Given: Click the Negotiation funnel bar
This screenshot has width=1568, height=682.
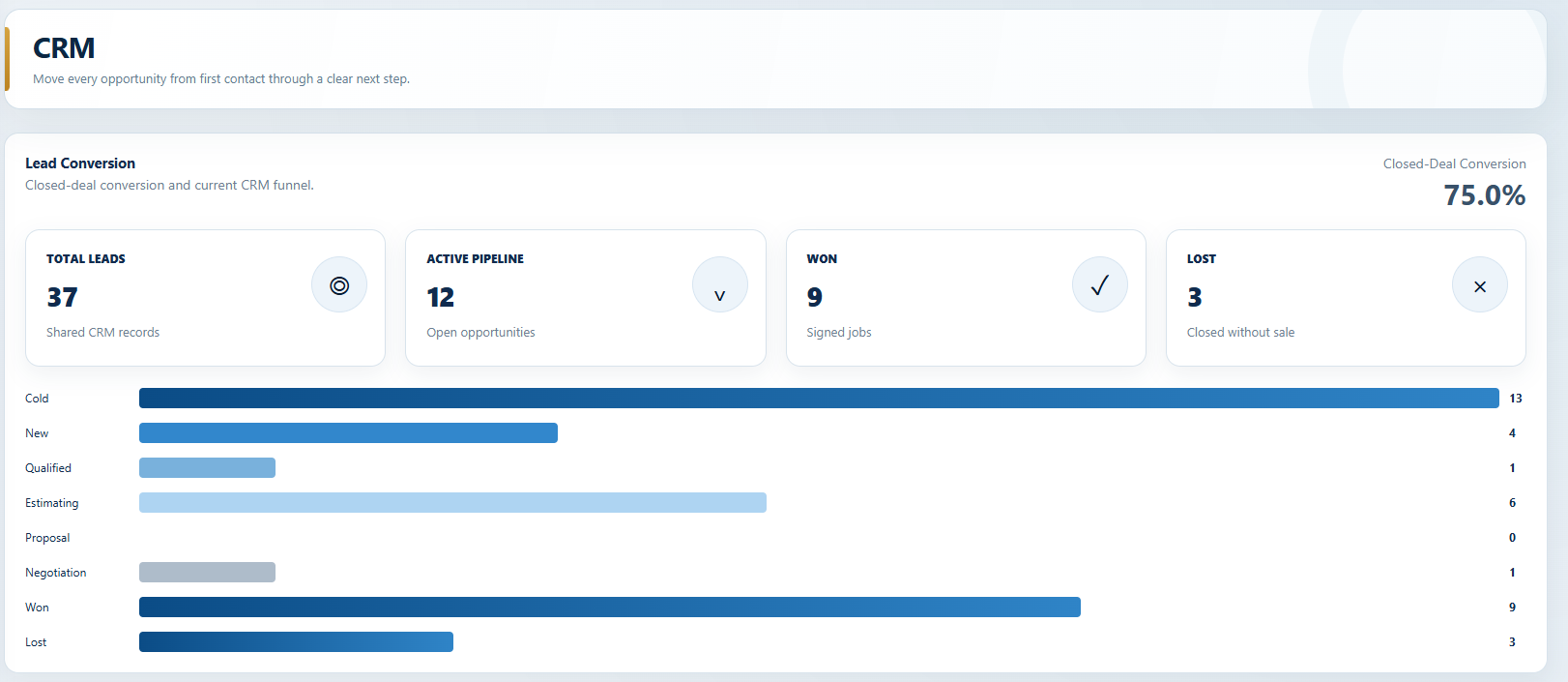Looking at the screenshot, I should [x=207, y=572].
